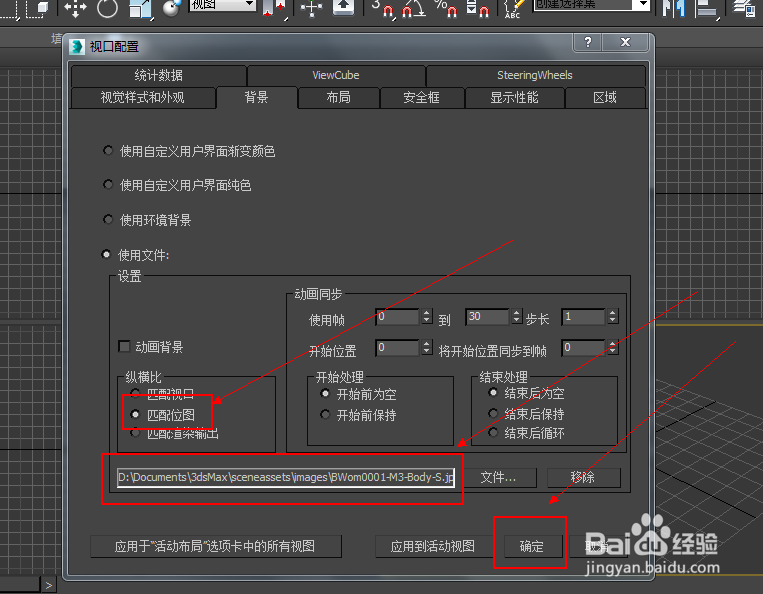Select 使用自定义用户界面渐变颜色 radio option
The height and width of the screenshot is (594, 763).
pyautogui.click(x=108, y=150)
